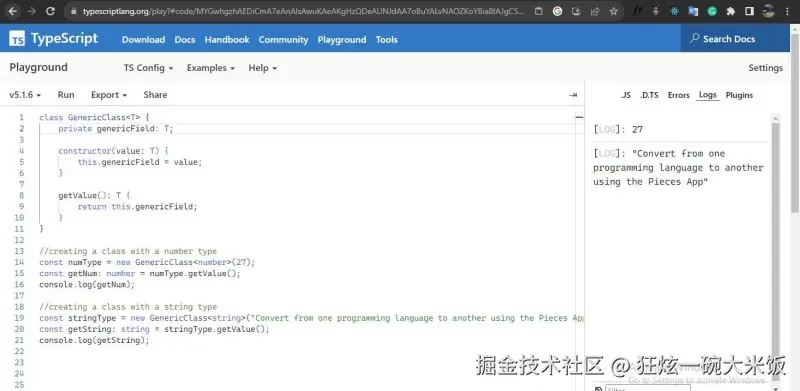The height and width of the screenshot is (391, 800).
Task: Open the Google Translate extension icon
Action: click(693, 11)
